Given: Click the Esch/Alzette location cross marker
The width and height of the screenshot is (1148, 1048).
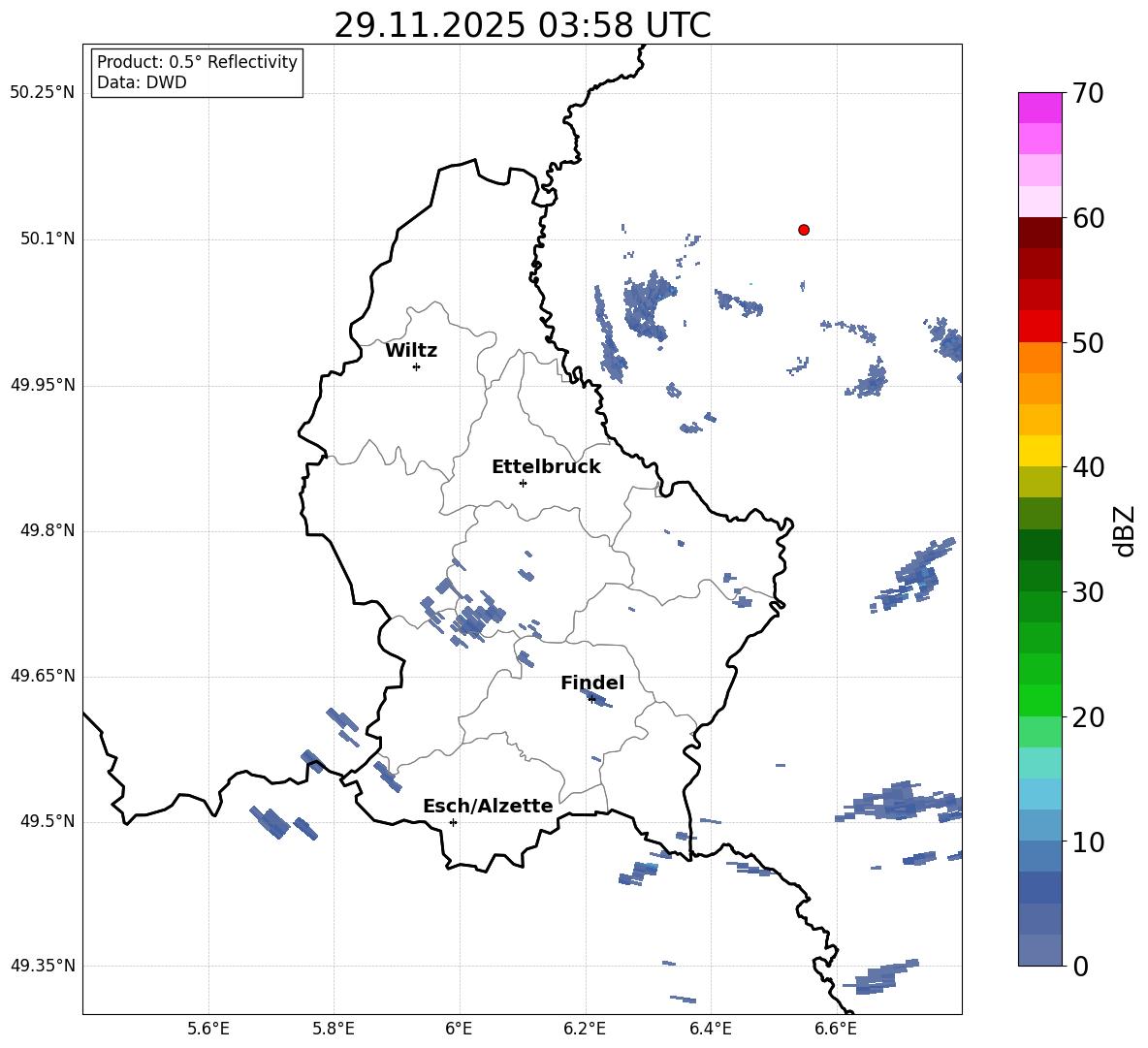Looking at the screenshot, I should pos(453,822).
